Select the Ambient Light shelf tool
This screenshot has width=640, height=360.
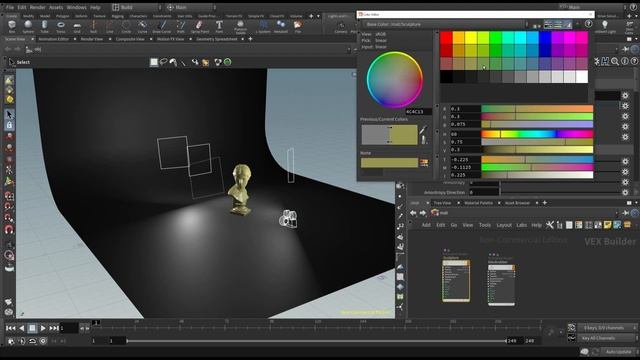point(605,27)
